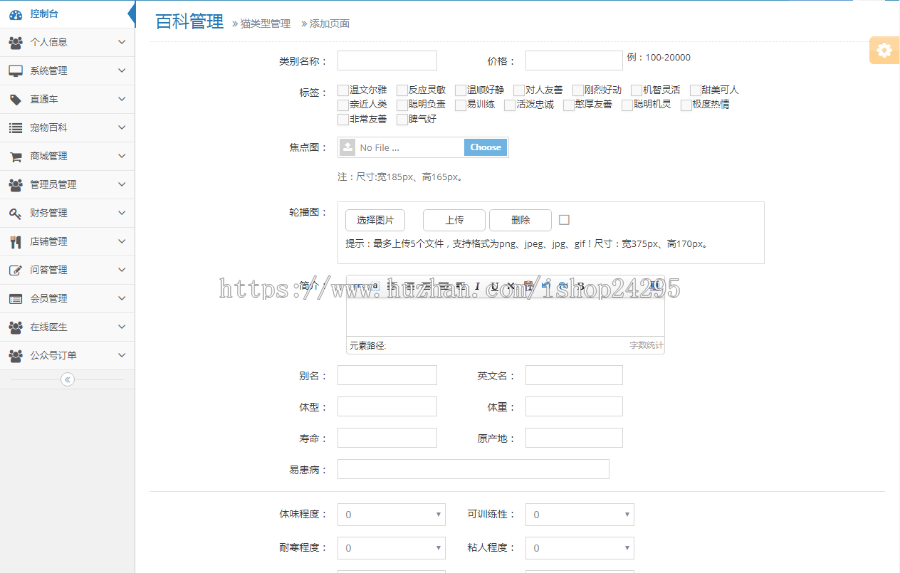Click the 选择图片 button
The height and width of the screenshot is (573, 900).
click(375, 220)
